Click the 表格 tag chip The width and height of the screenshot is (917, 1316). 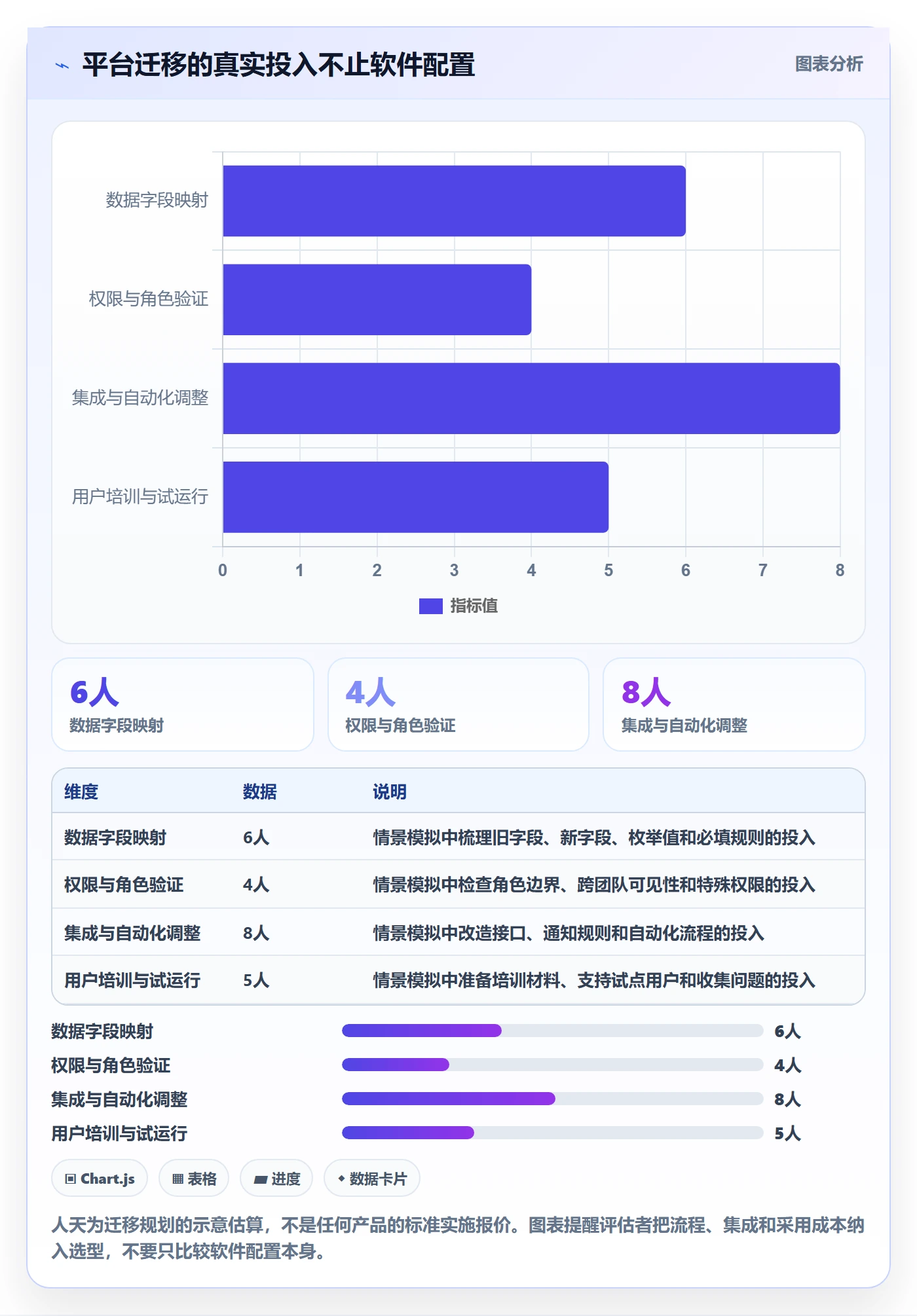194,1179
